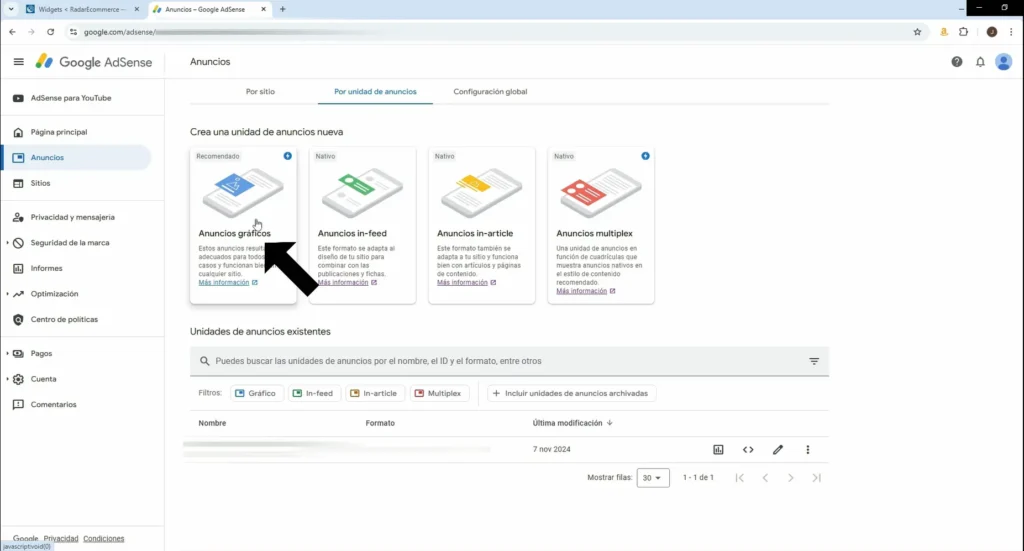Create an Anuncios in-feed ad unit
This screenshot has height=551, width=1024.
coord(362,225)
